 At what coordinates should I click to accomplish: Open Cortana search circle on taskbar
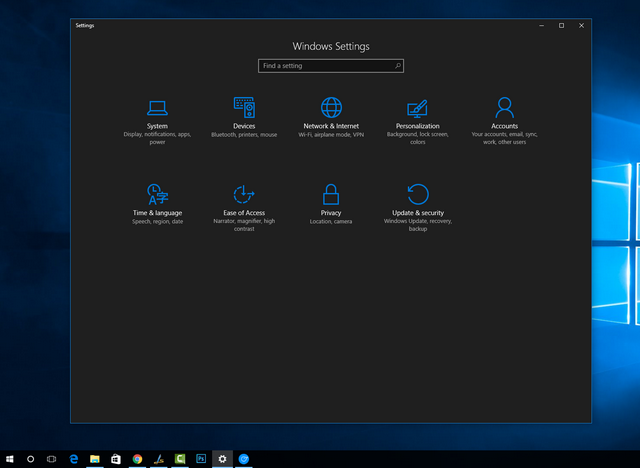[31, 459]
